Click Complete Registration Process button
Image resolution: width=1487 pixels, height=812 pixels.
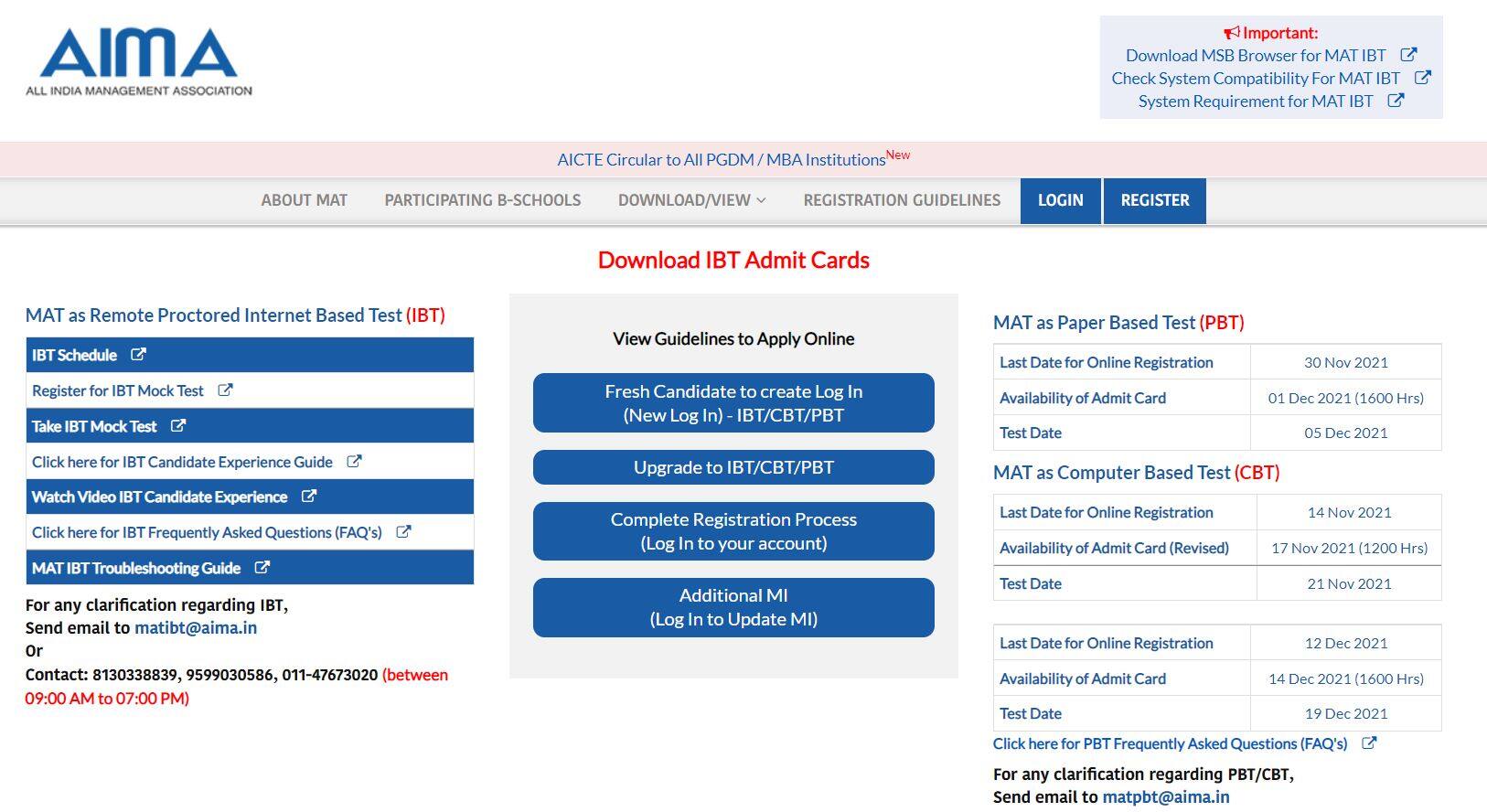733,531
